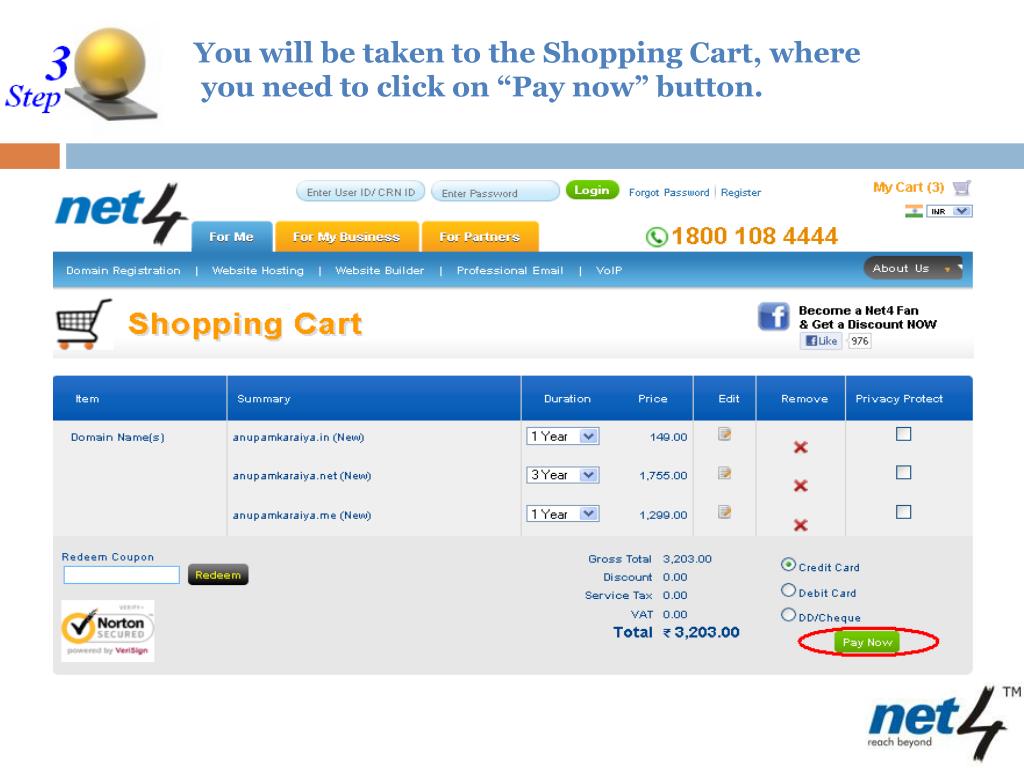Remove anupamkaraiya.in with the red X
The height and width of the screenshot is (768, 1024).
[801, 447]
